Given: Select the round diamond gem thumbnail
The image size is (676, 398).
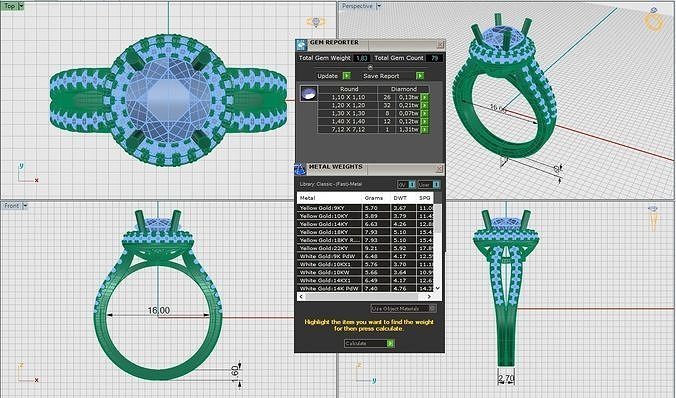Looking at the screenshot, I should tap(309, 93).
